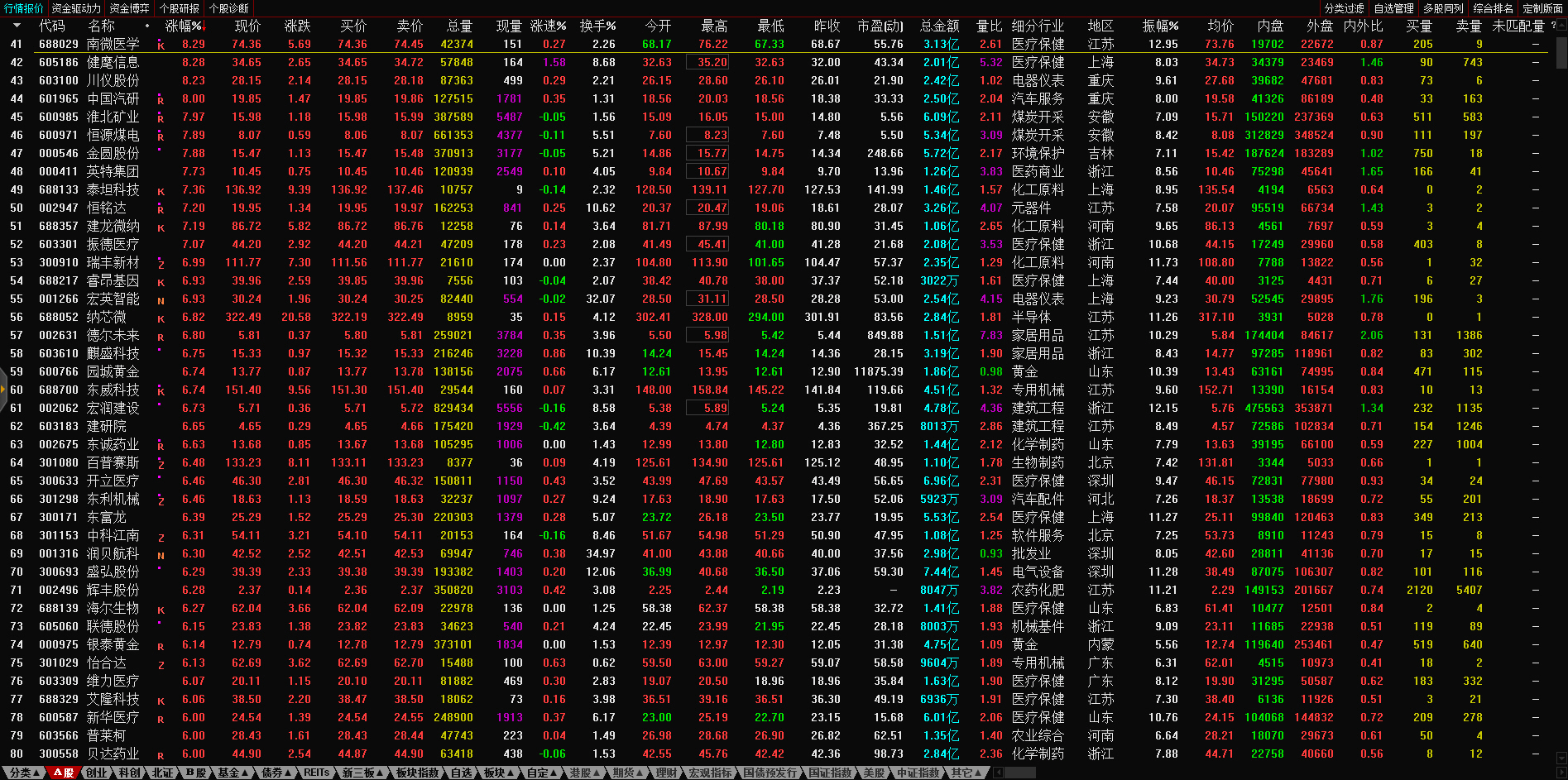Expand the 新三板 tab dropdown
The height and width of the screenshot is (780, 1568).
380,773
